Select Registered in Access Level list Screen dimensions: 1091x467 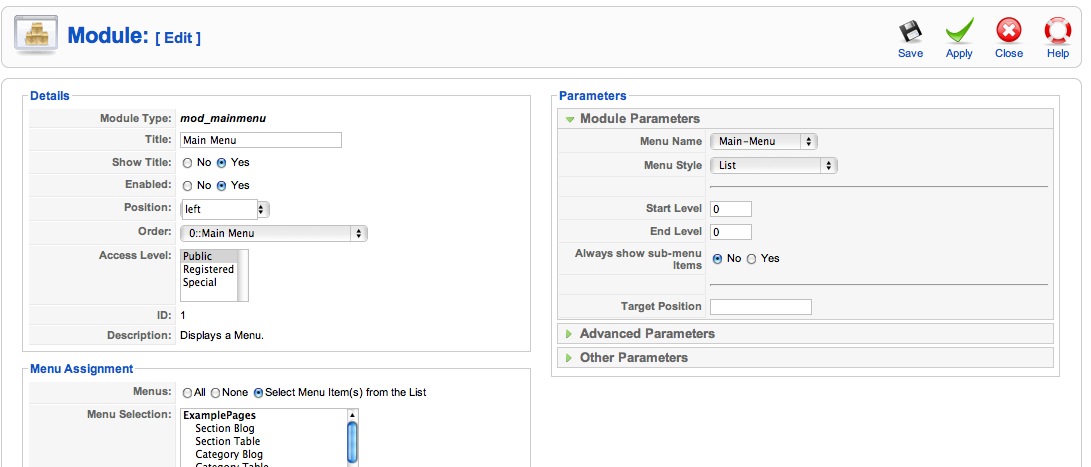(x=208, y=269)
